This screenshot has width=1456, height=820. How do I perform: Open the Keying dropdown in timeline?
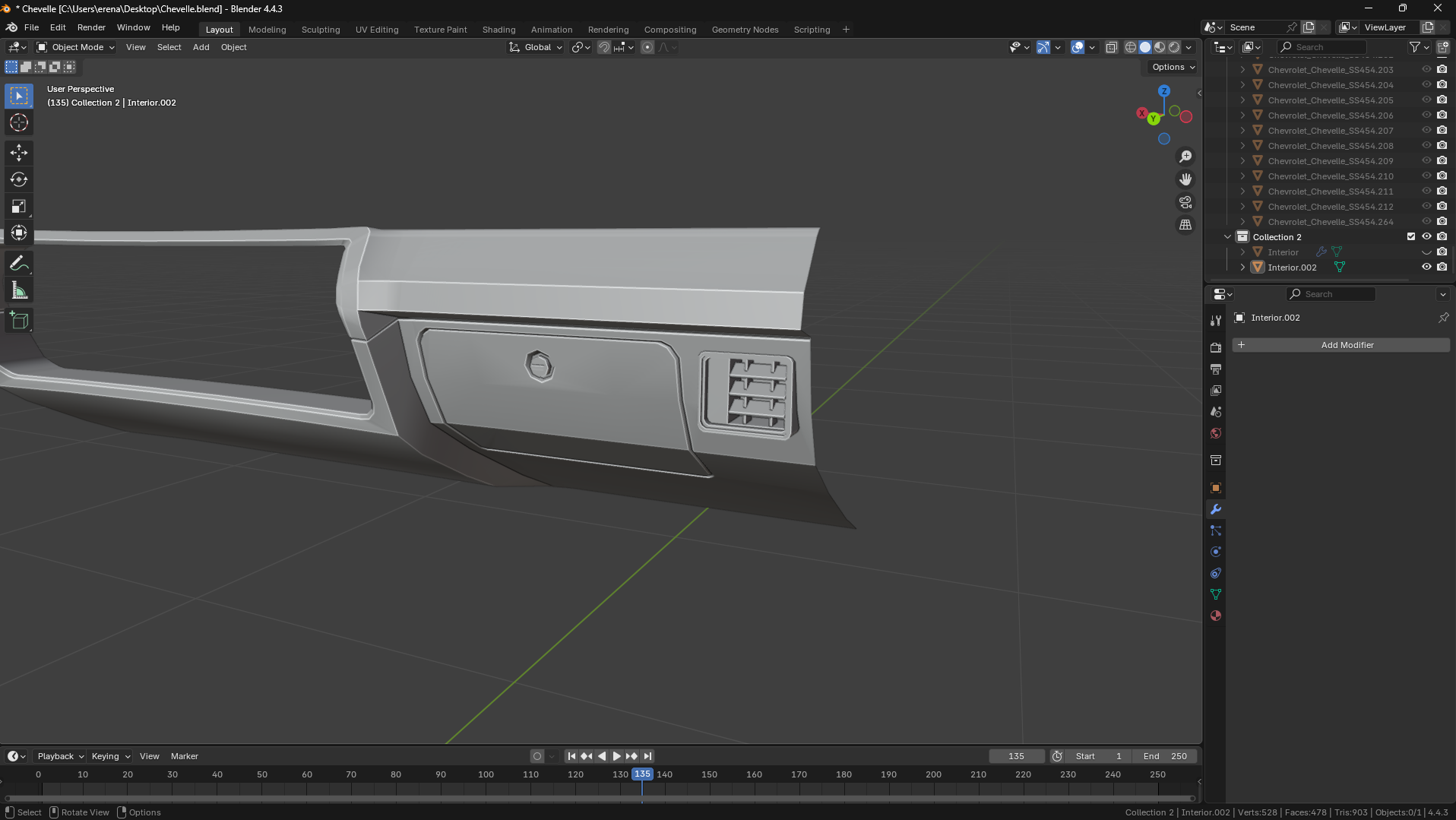[110, 756]
